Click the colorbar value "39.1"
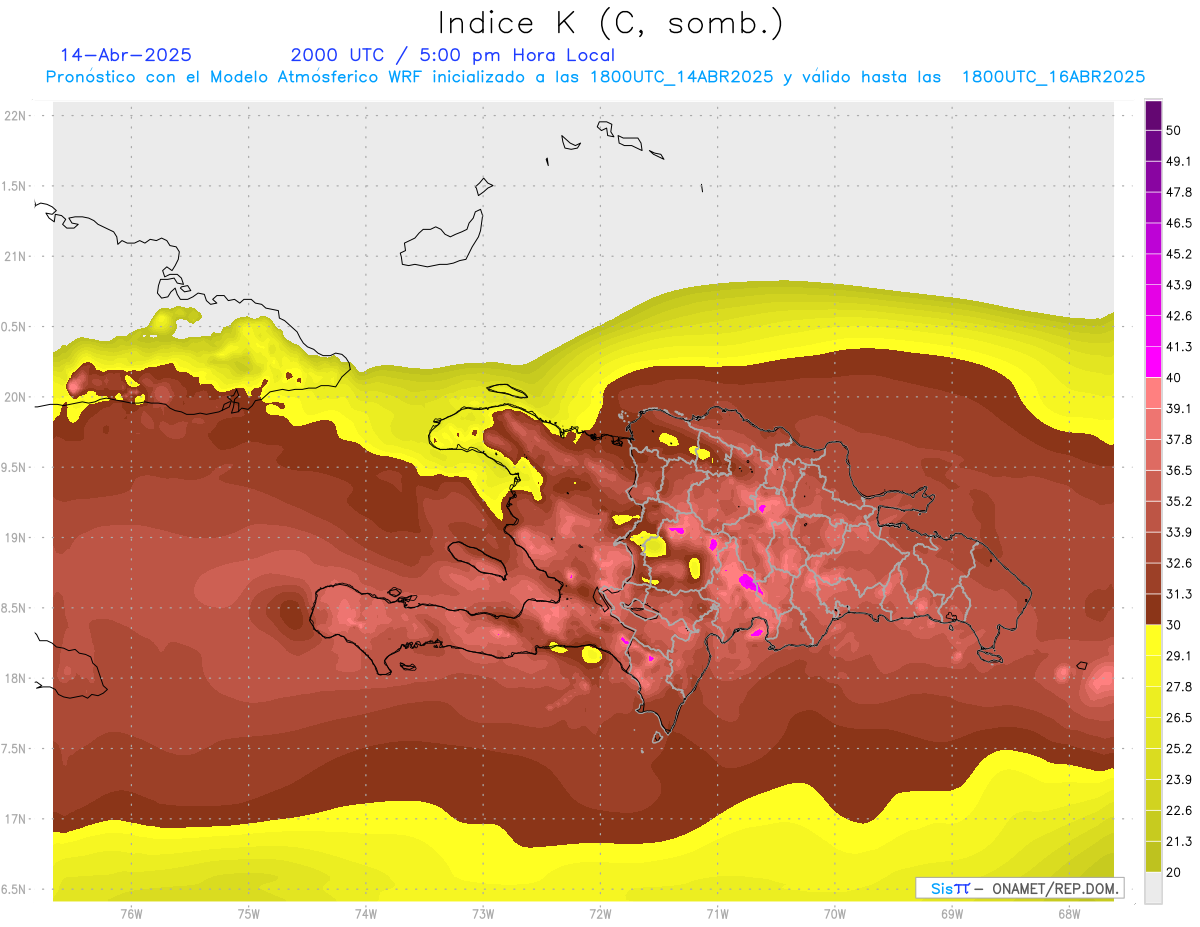Viewport: 1200px width, 927px height. tap(1178, 409)
